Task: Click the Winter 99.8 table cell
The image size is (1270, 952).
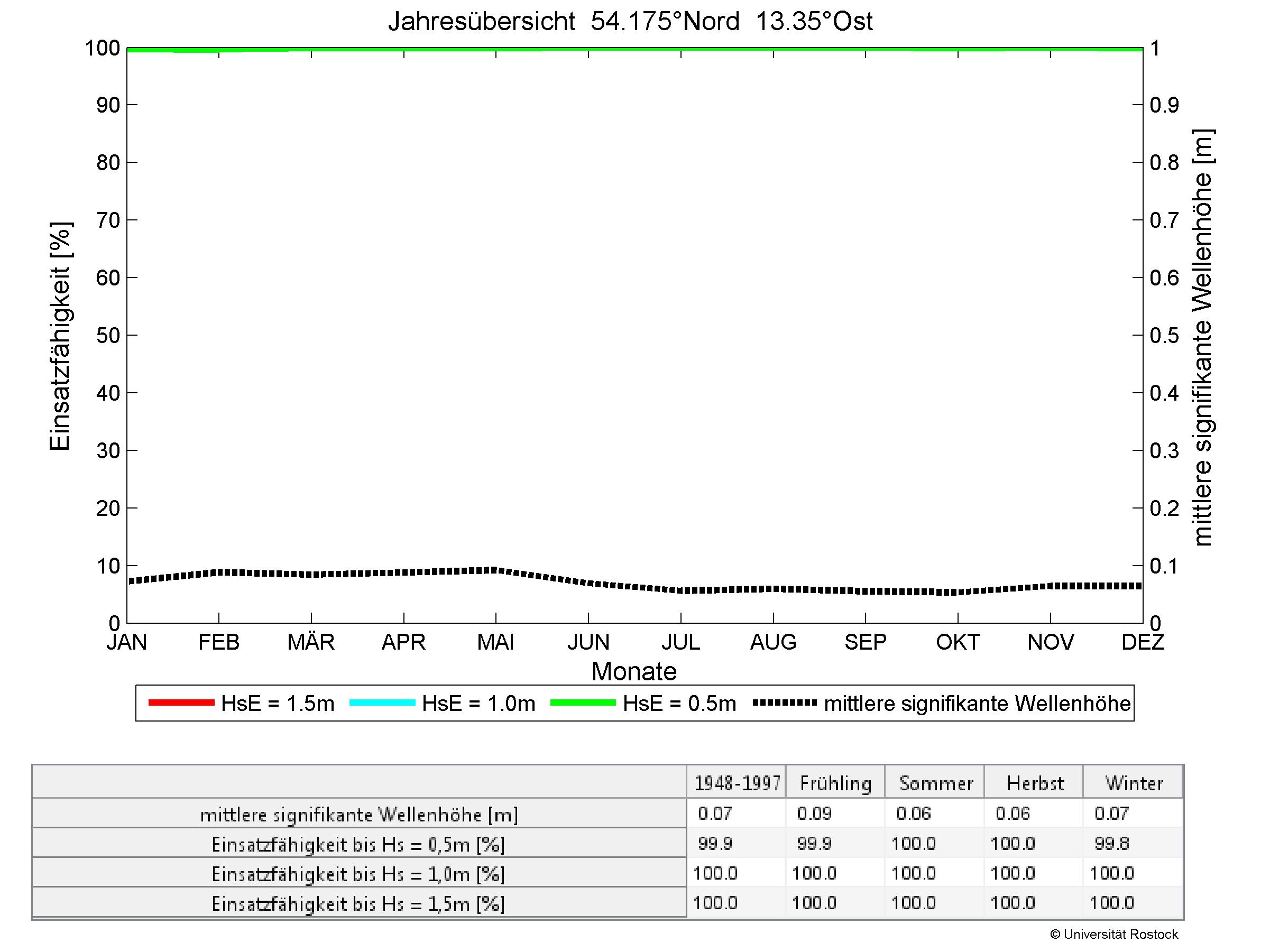Action: pos(1111,844)
